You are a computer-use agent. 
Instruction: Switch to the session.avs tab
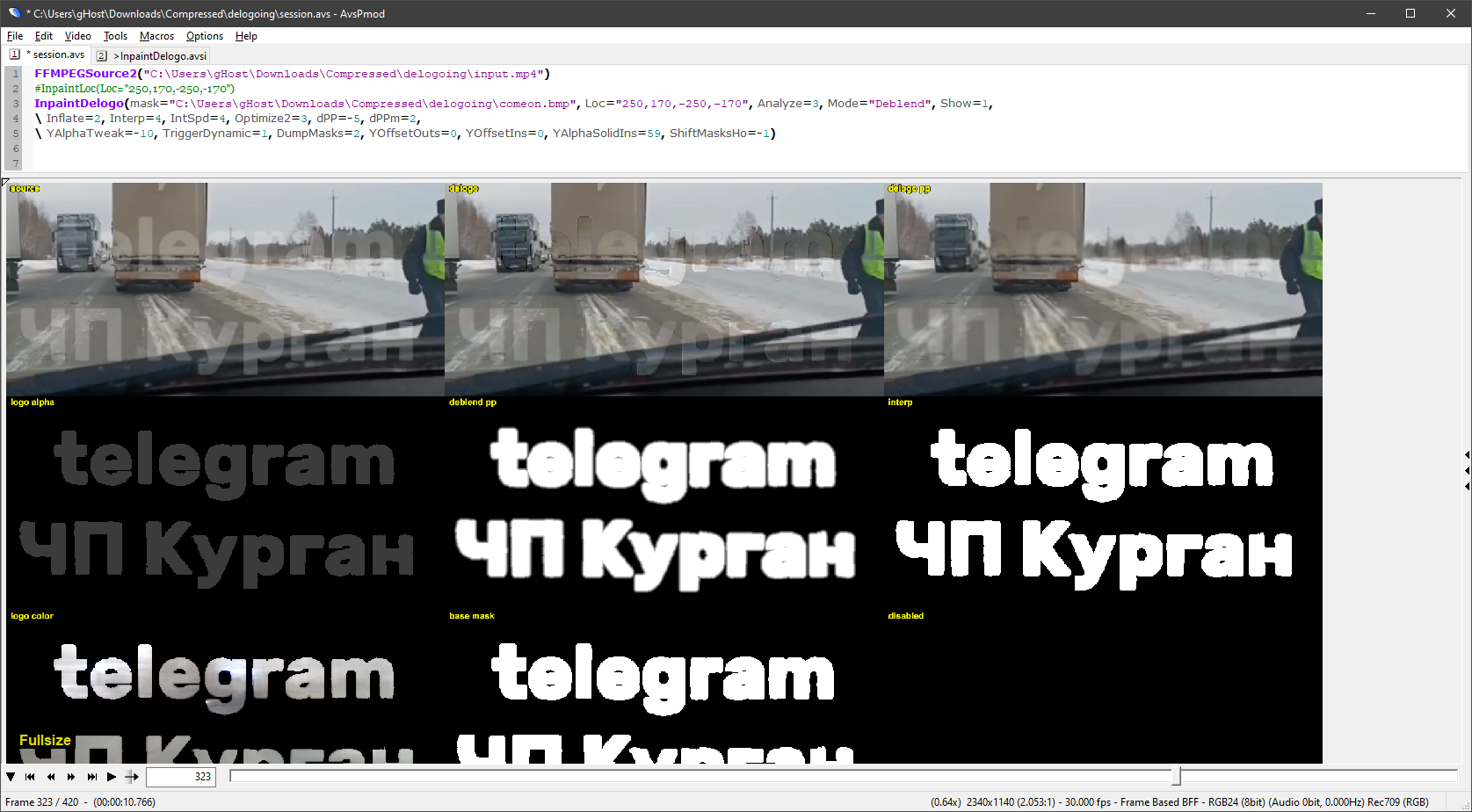[49, 54]
